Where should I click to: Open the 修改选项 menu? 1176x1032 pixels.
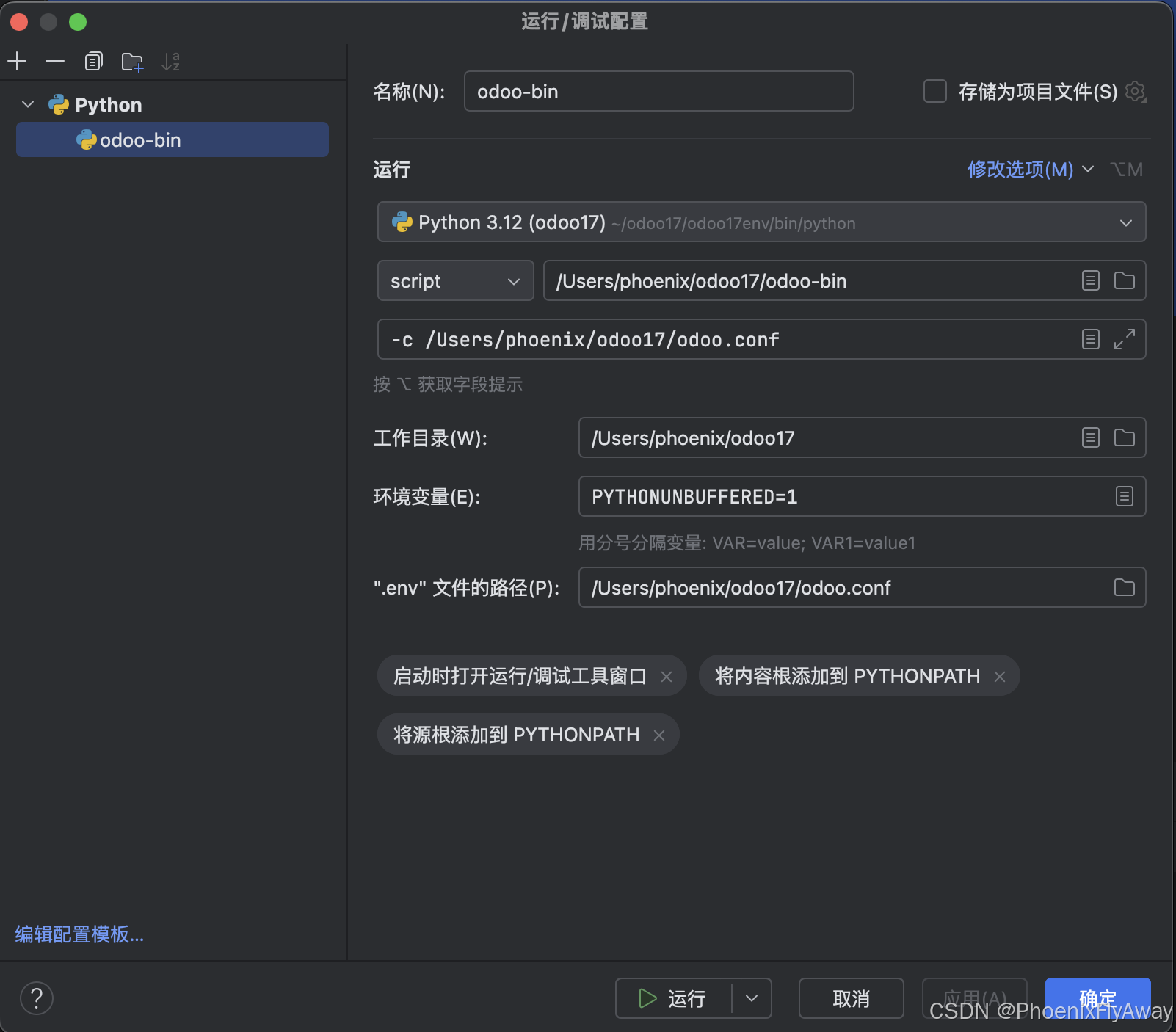point(1031,170)
